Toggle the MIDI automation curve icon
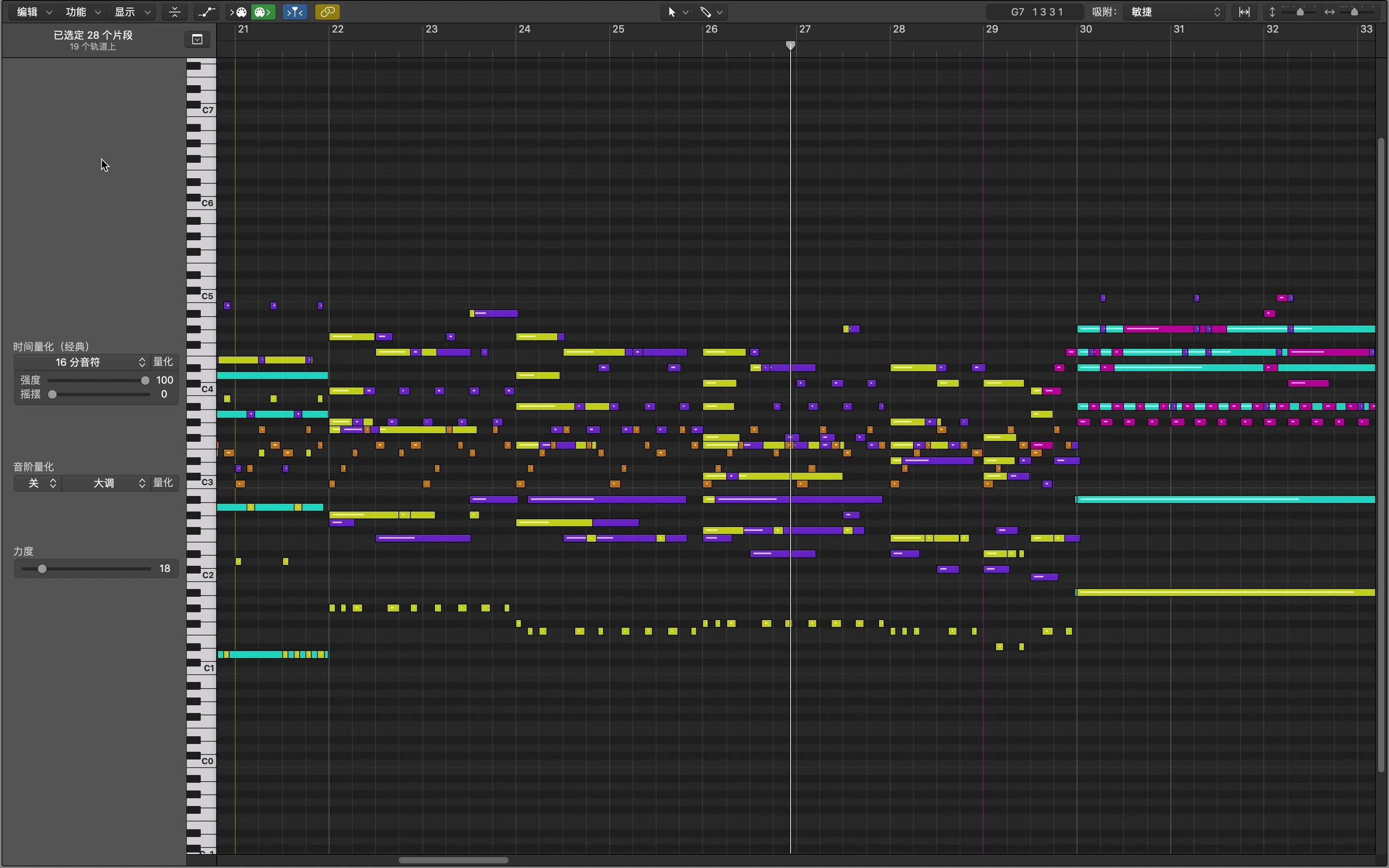 tap(207, 12)
